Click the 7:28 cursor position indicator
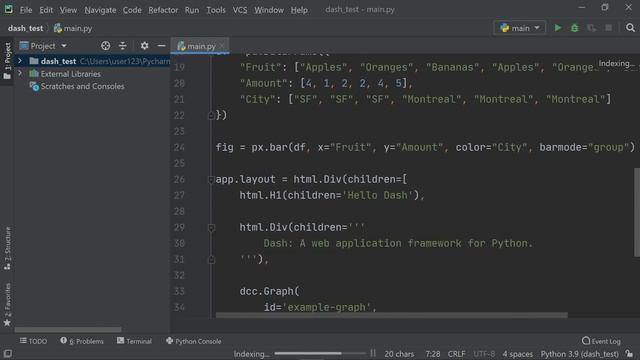Image resolution: width=640 pixels, height=360 pixels. click(432, 354)
